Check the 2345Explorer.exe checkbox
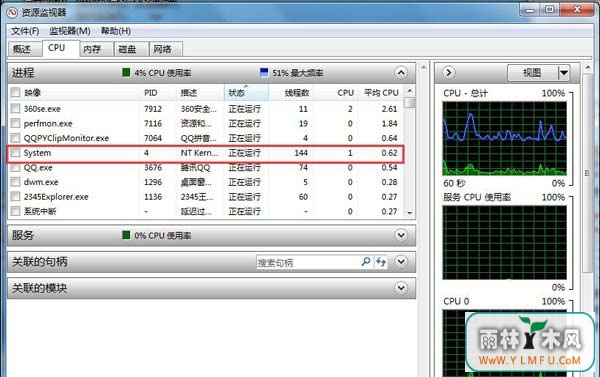Image resolution: width=600 pixels, height=377 pixels. click(15, 196)
